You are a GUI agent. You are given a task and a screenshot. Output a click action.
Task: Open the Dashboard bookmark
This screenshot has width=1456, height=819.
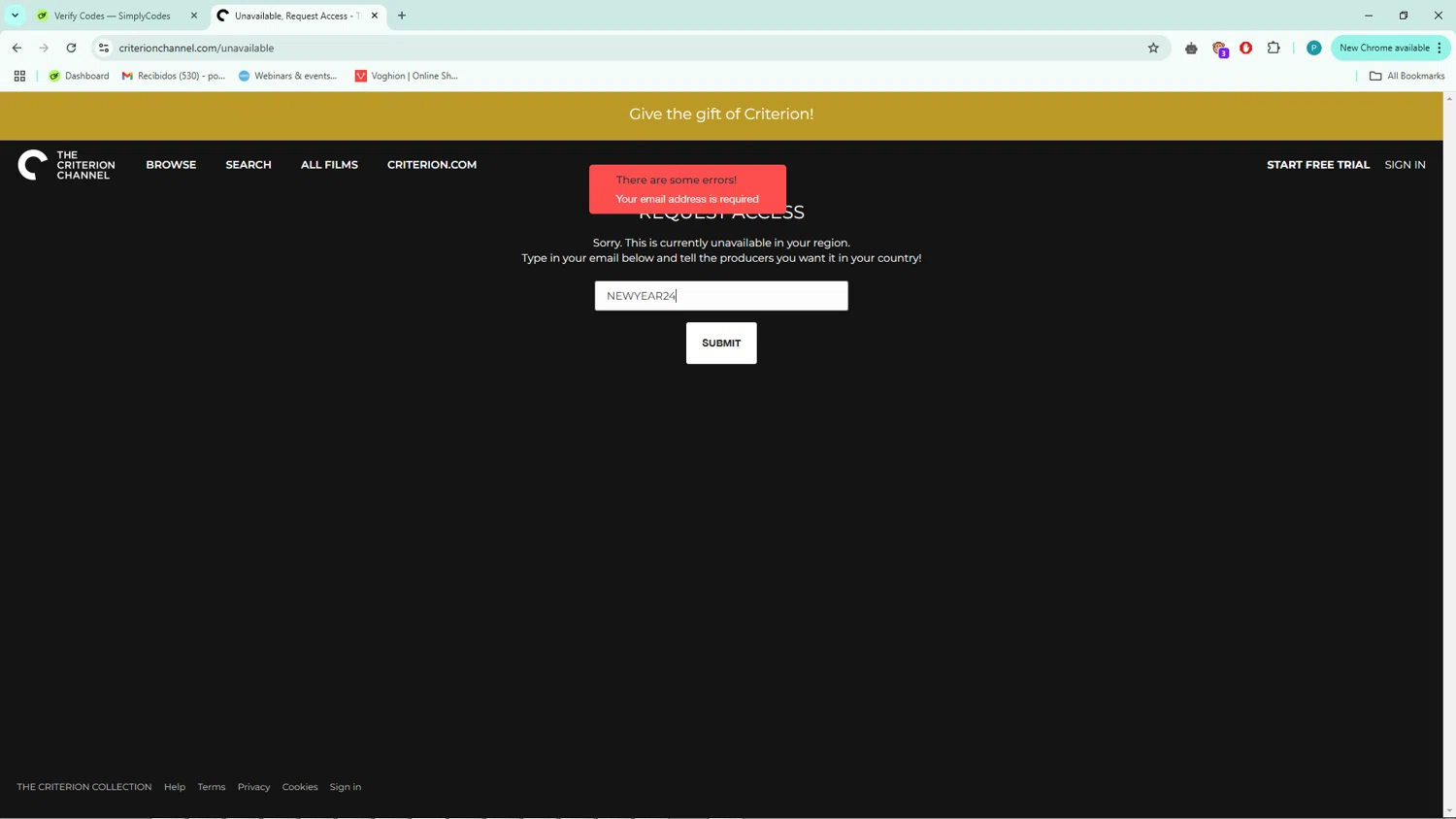coord(79,76)
